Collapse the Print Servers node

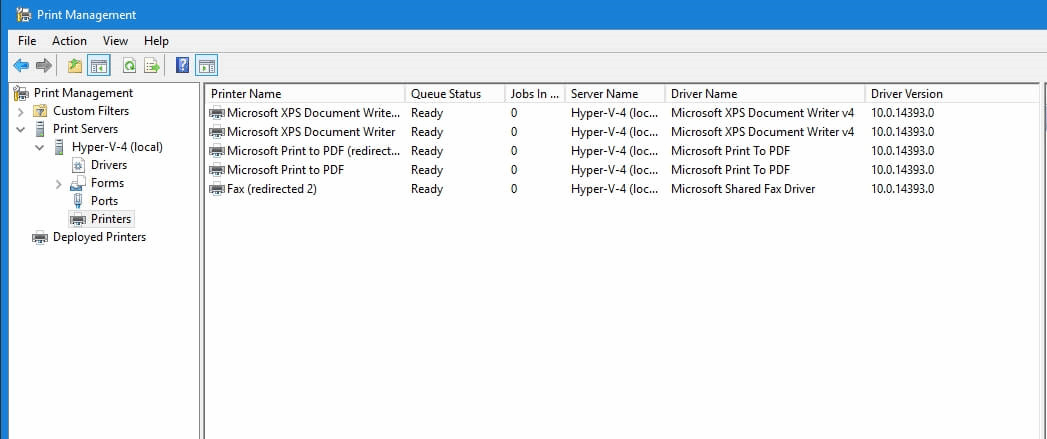click(21, 129)
